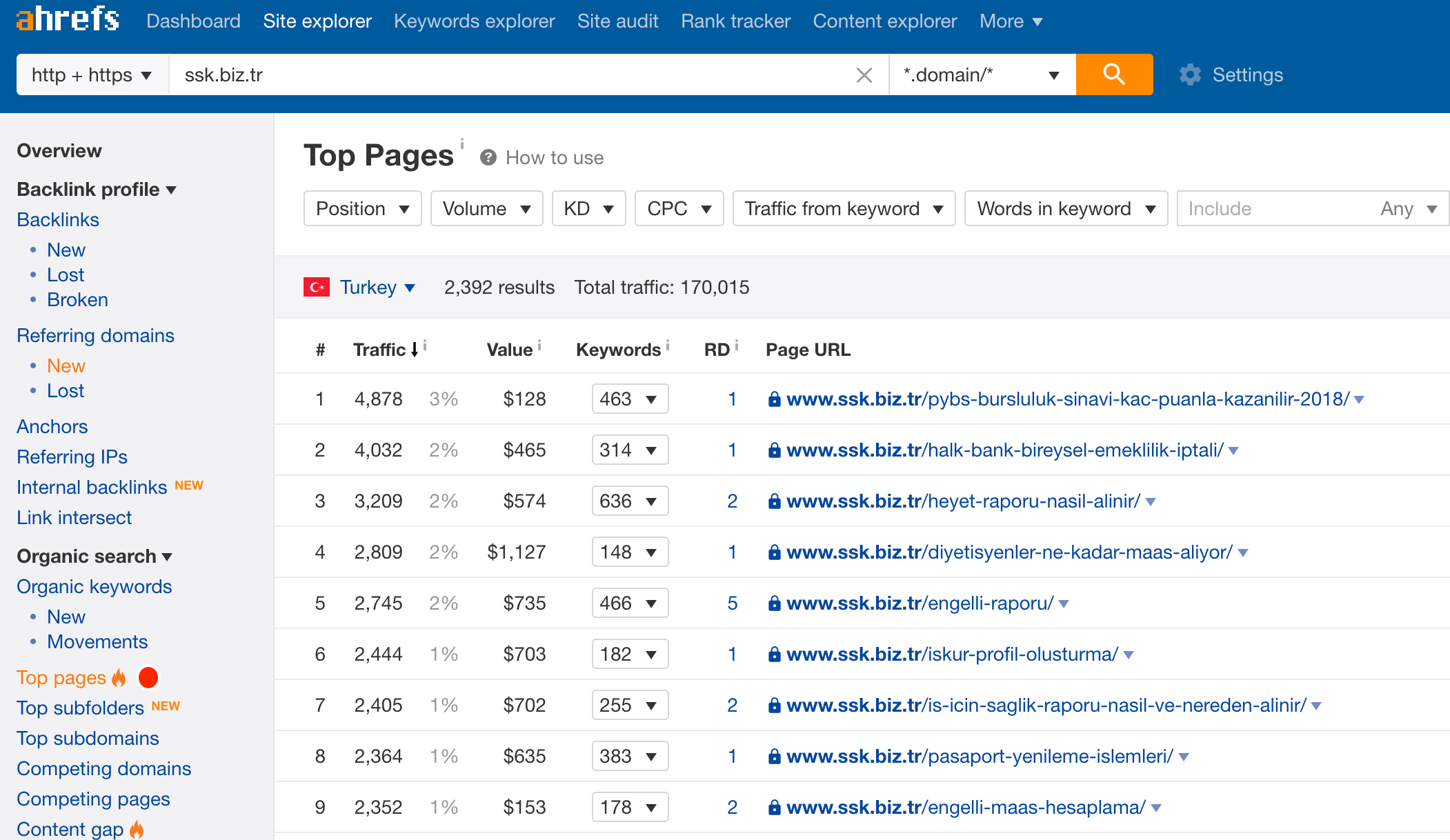Screen dimensions: 1450x840
Task: Click lock icon on diyetisyenler row
Action: pyautogui.click(x=775, y=552)
